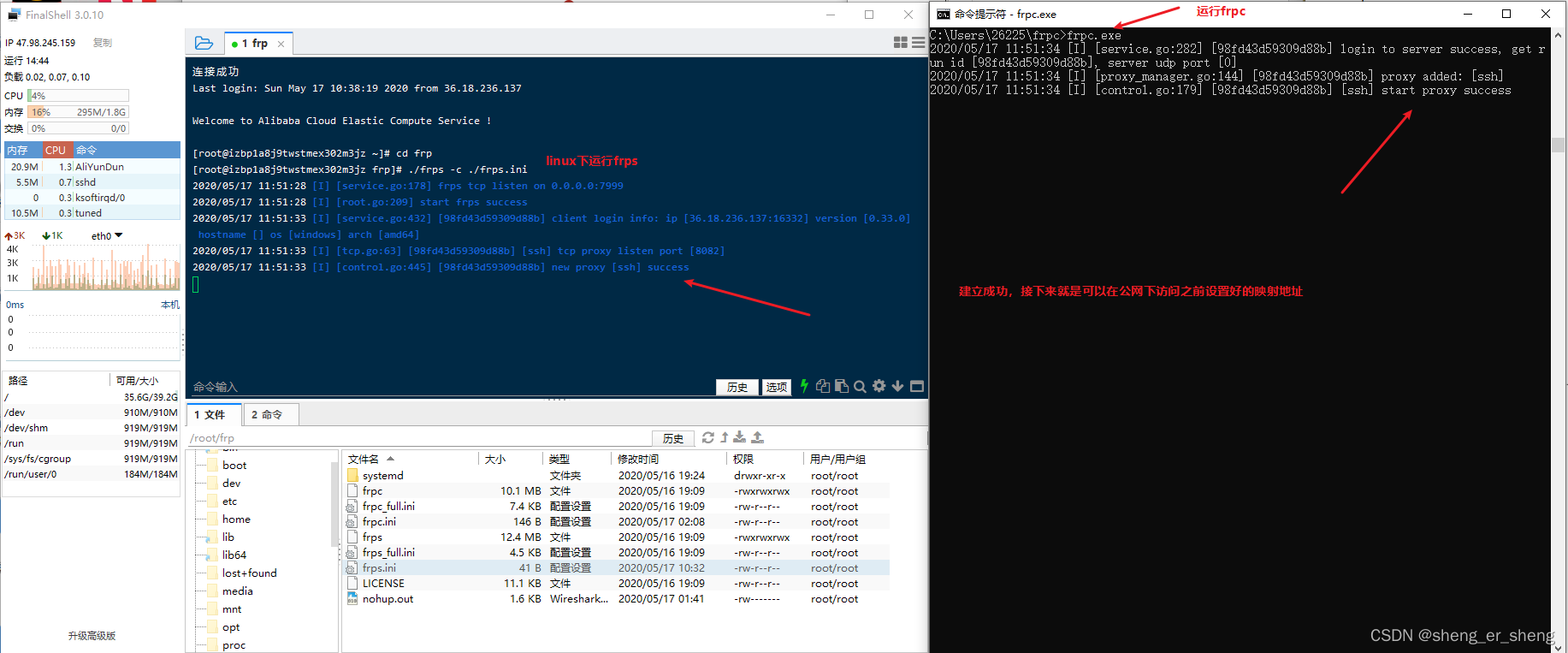1568x653 pixels.
Task: Select the boot folder in tree
Action: [x=234, y=466]
